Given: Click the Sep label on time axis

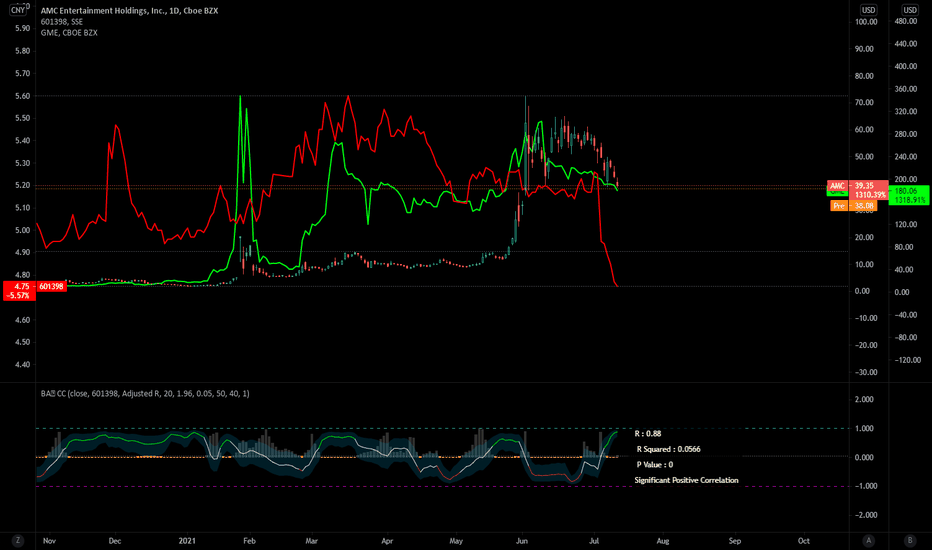Looking at the screenshot, I should coord(735,541).
